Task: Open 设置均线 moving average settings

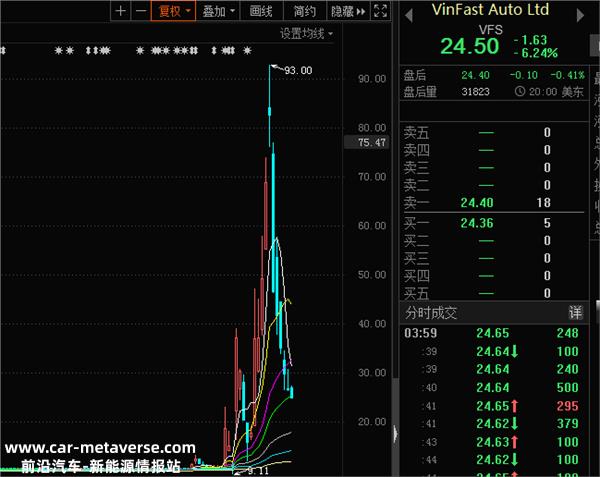Action: point(306,34)
